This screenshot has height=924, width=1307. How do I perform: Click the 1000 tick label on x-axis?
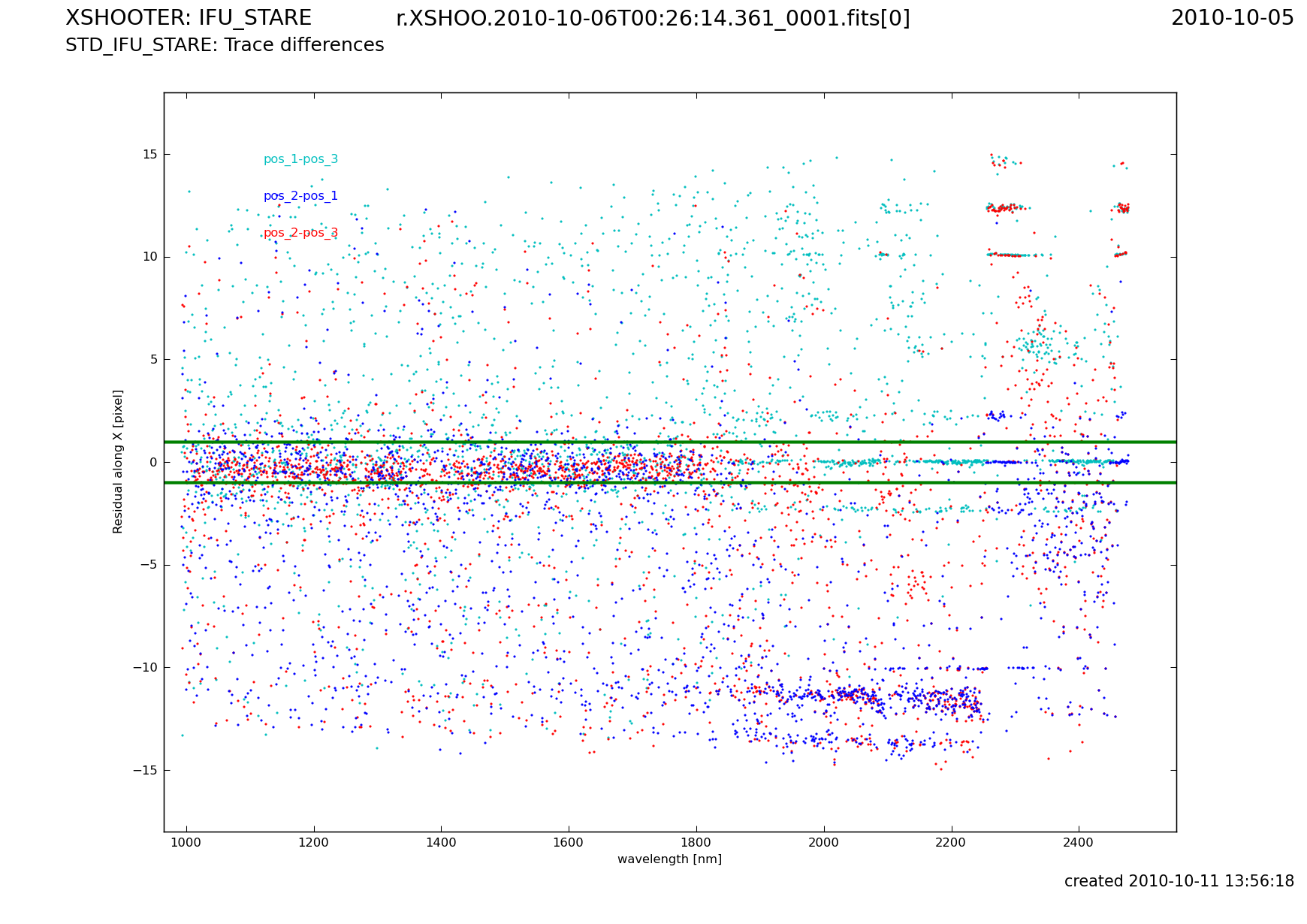tap(186, 843)
